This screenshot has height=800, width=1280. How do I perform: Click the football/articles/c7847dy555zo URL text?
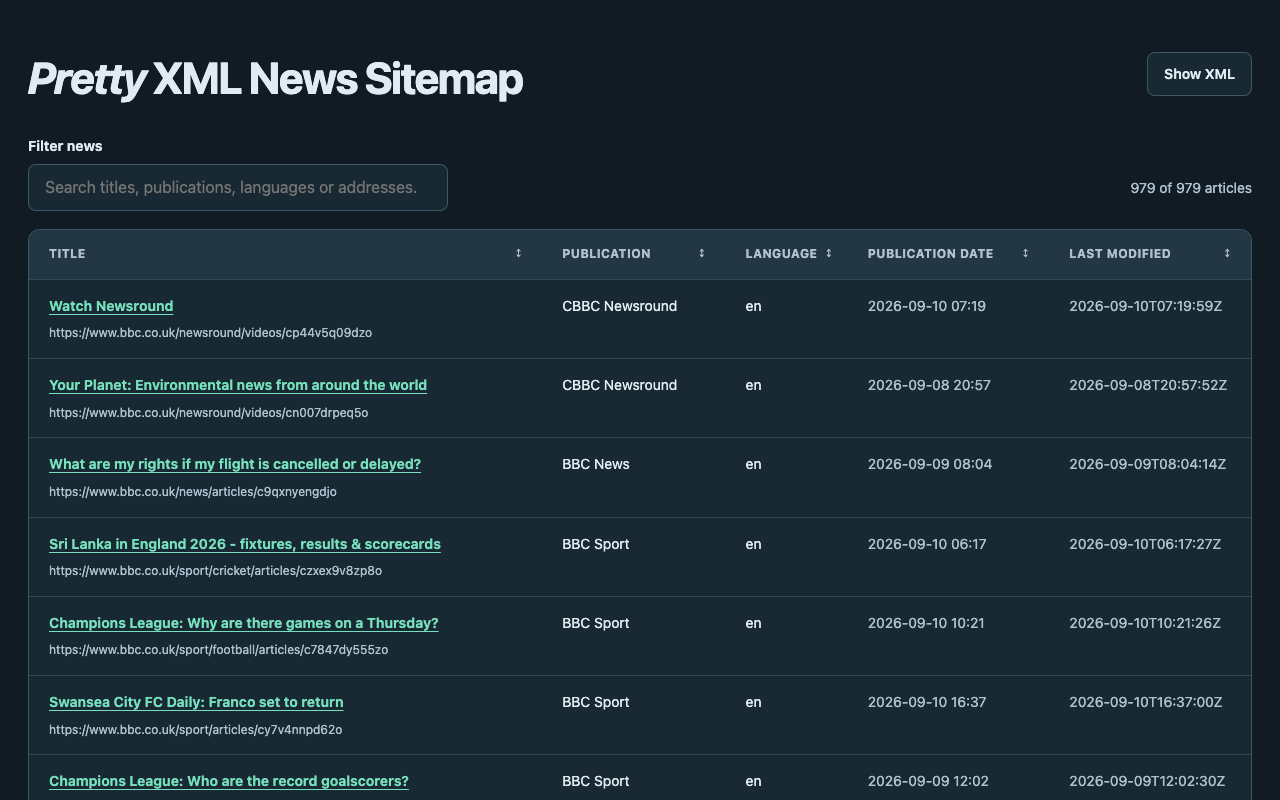(219, 650)
